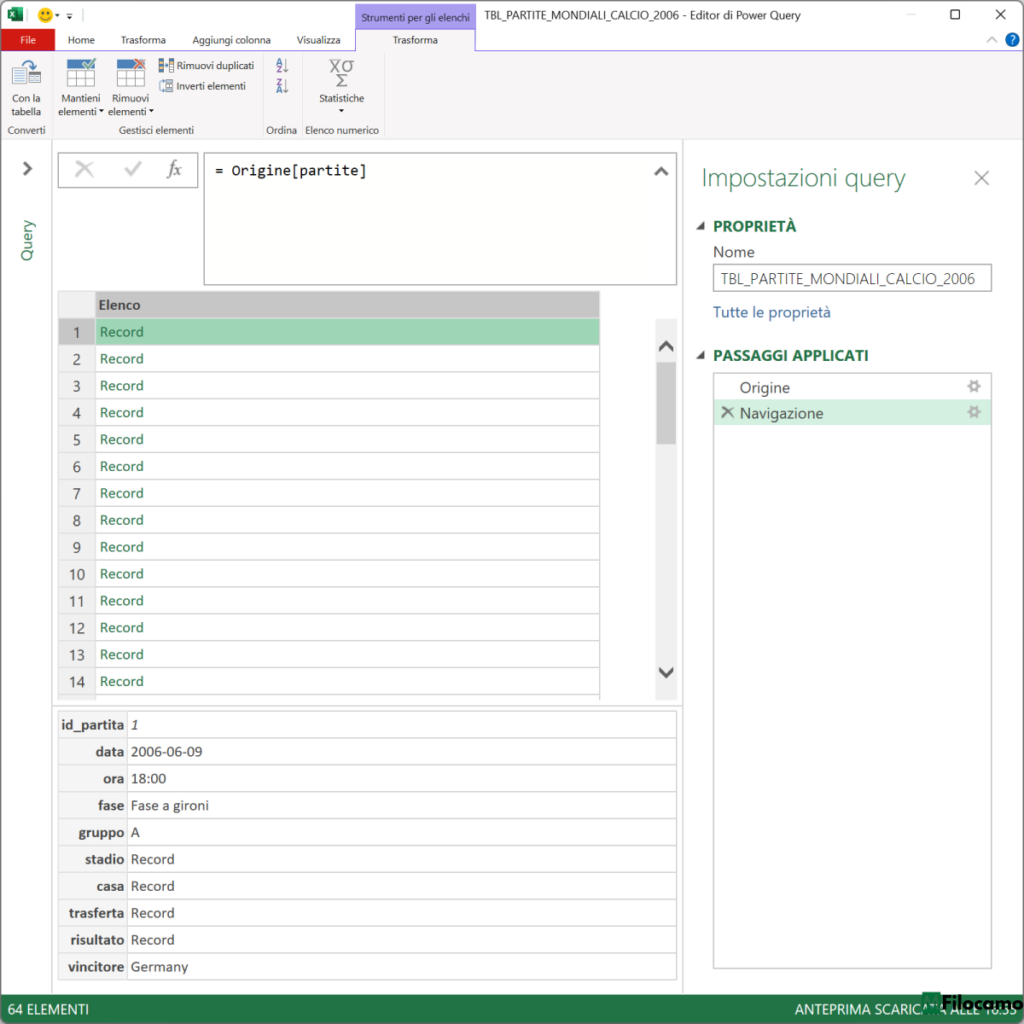Open Record link in row 9

click(121, 547)
